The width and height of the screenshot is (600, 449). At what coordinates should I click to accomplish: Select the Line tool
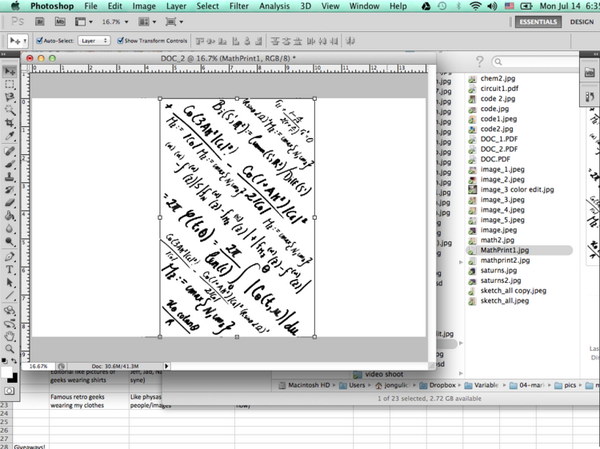(x=10, y=296)
